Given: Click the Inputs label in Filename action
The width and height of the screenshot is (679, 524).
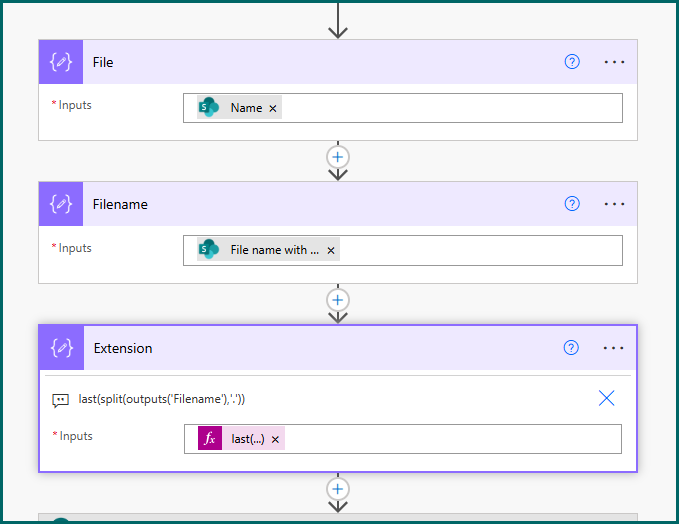Looking at the screenshot, I should [75, 248].
